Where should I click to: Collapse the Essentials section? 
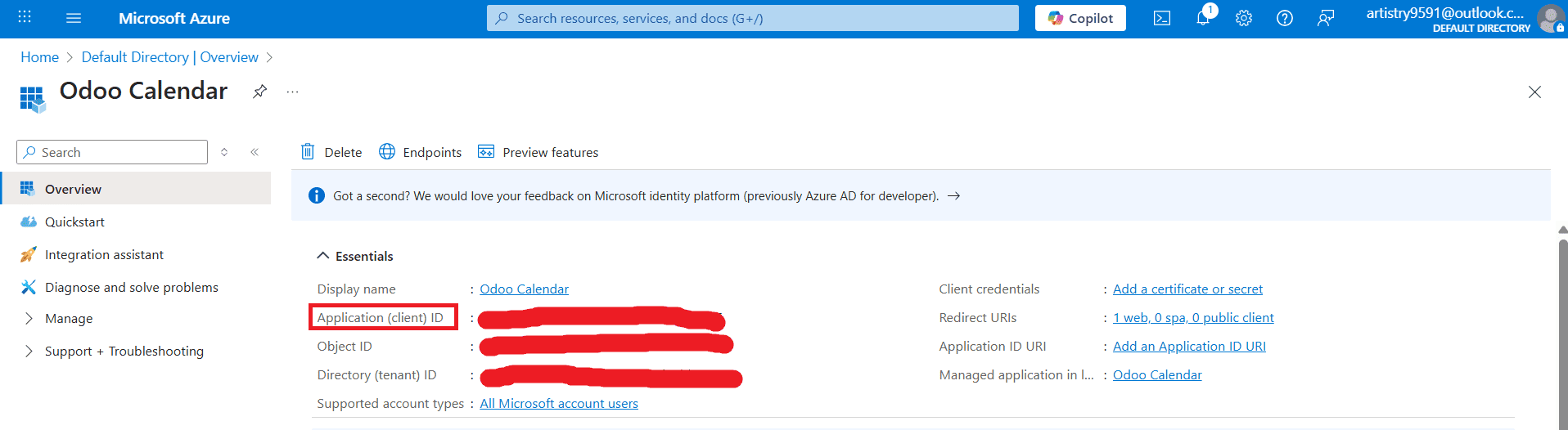point(322,256)
